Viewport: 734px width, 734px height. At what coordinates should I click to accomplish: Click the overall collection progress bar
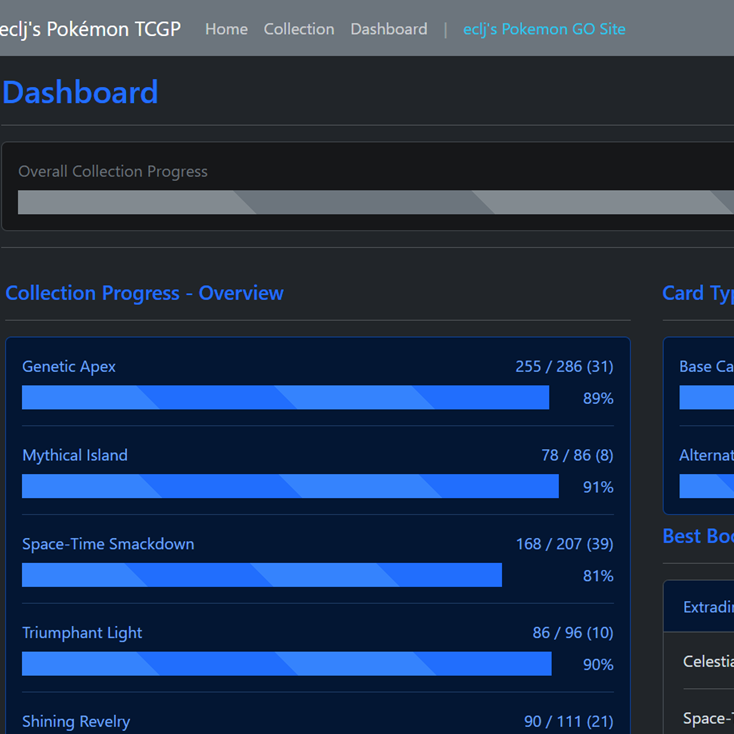tap(376, 202)
